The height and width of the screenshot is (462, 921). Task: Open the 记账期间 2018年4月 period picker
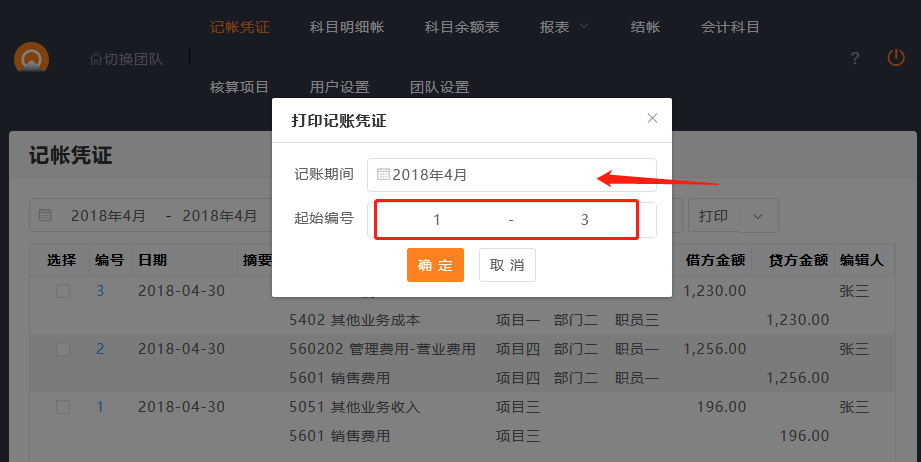pos(510,175)
